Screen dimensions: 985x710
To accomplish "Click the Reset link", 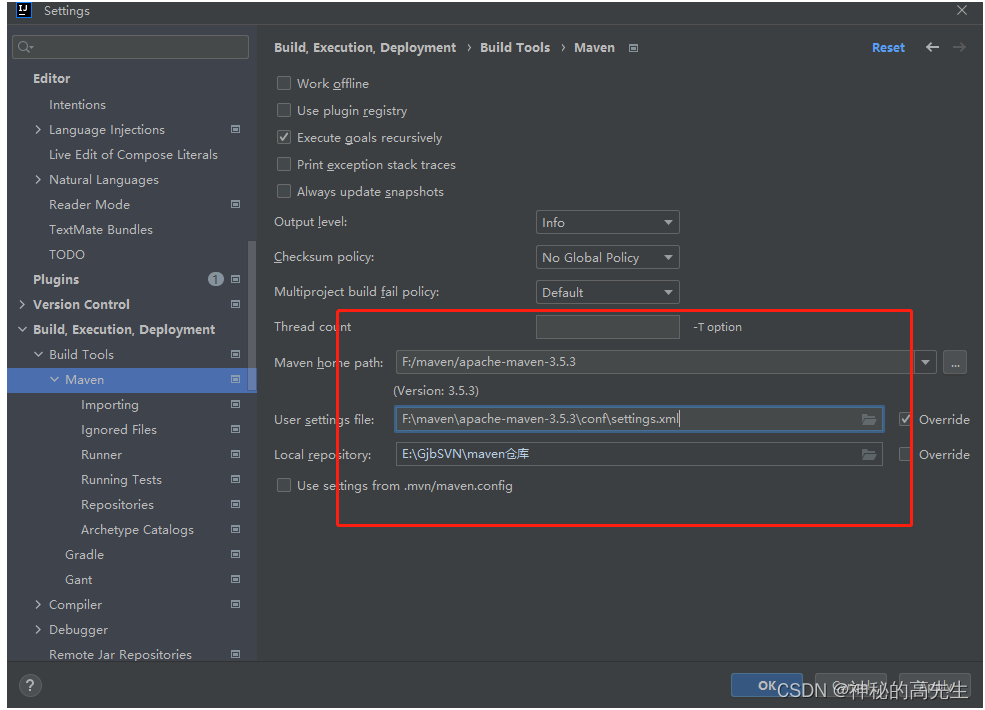I will pos(888,48).
